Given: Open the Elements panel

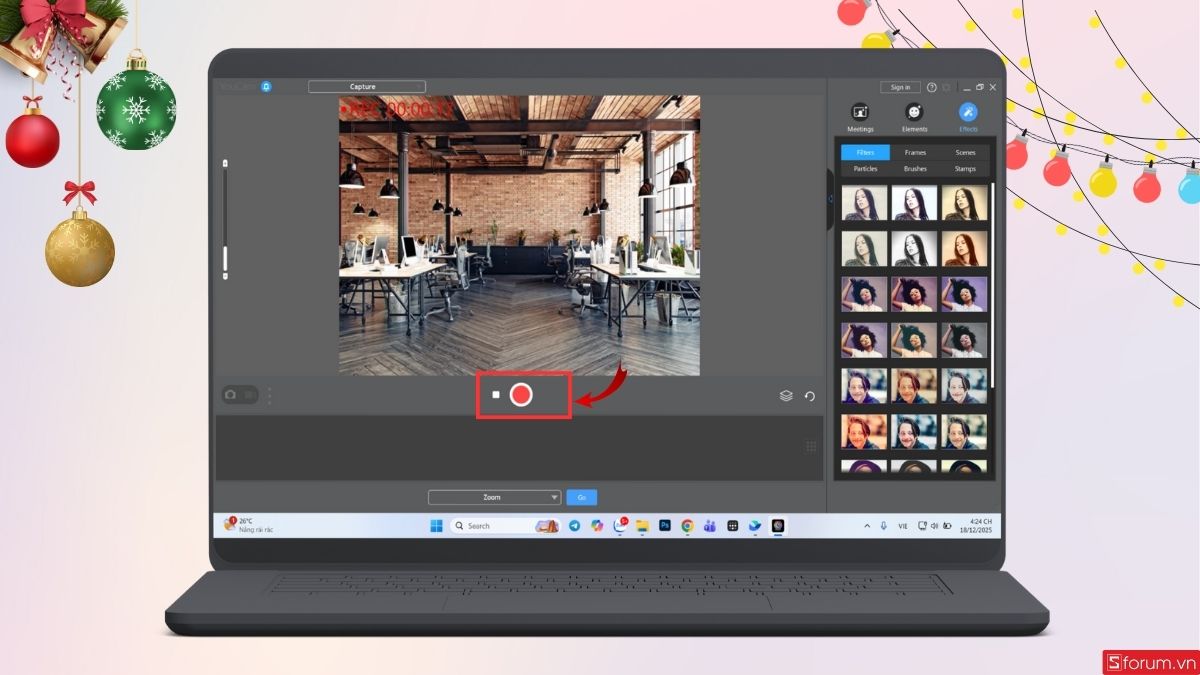Looking at the screenshot, I should 914,113.
